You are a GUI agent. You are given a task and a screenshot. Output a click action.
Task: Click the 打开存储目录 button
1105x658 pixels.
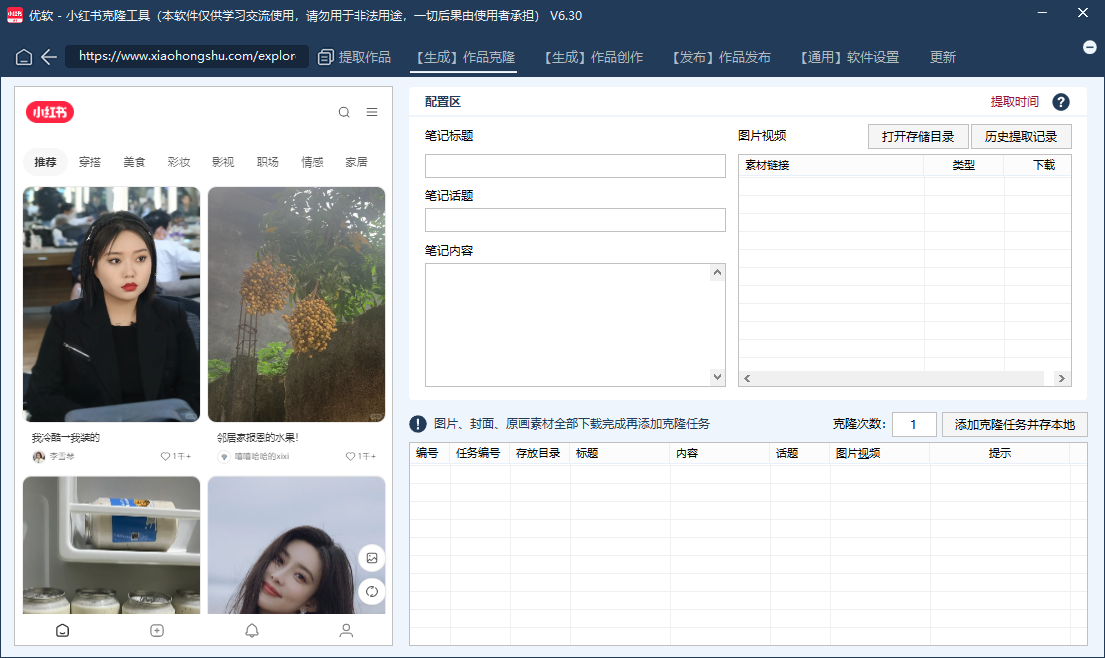click(917, 136)
